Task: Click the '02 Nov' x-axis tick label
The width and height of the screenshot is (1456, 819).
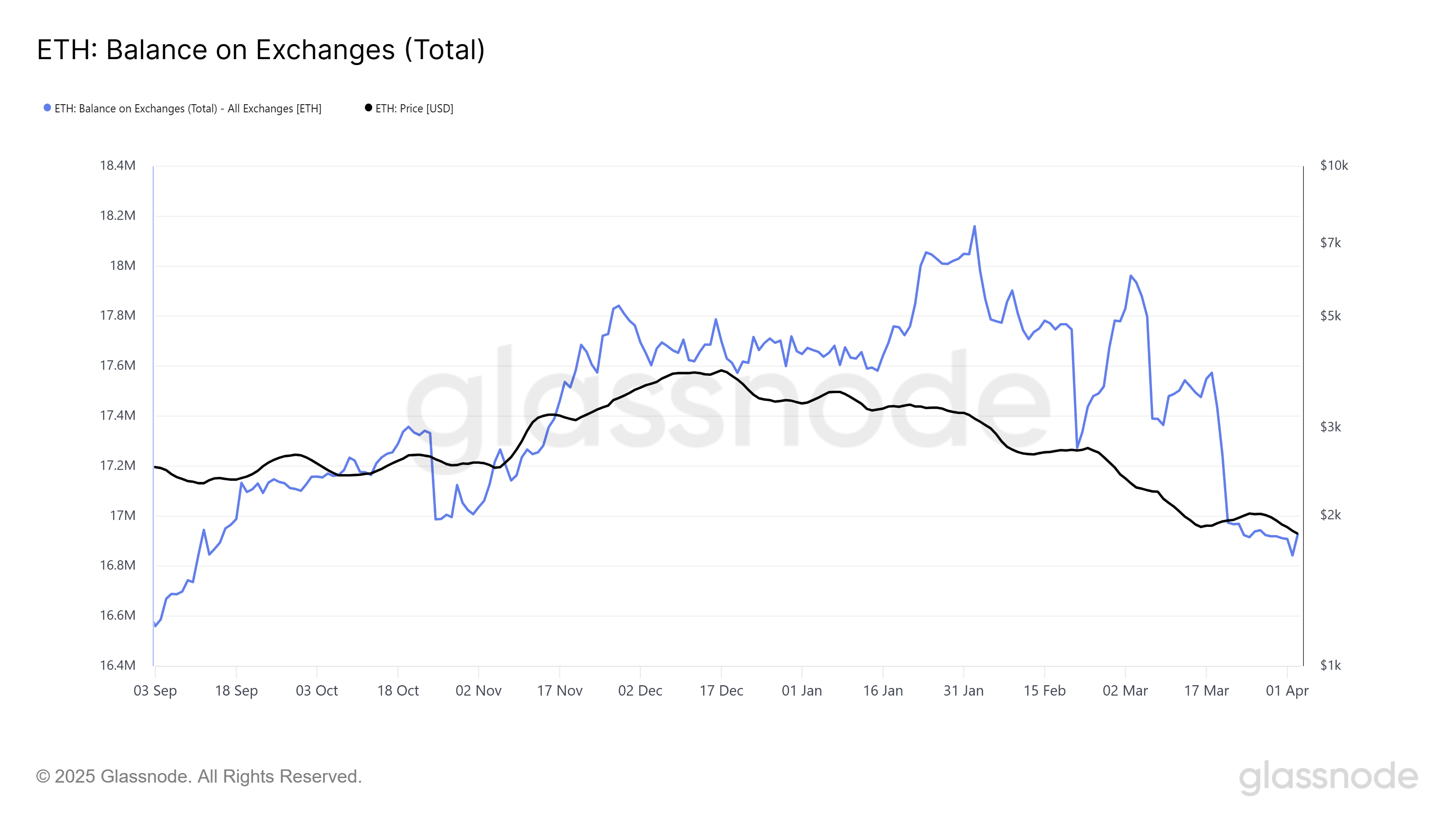Action: tap(478, 691)
